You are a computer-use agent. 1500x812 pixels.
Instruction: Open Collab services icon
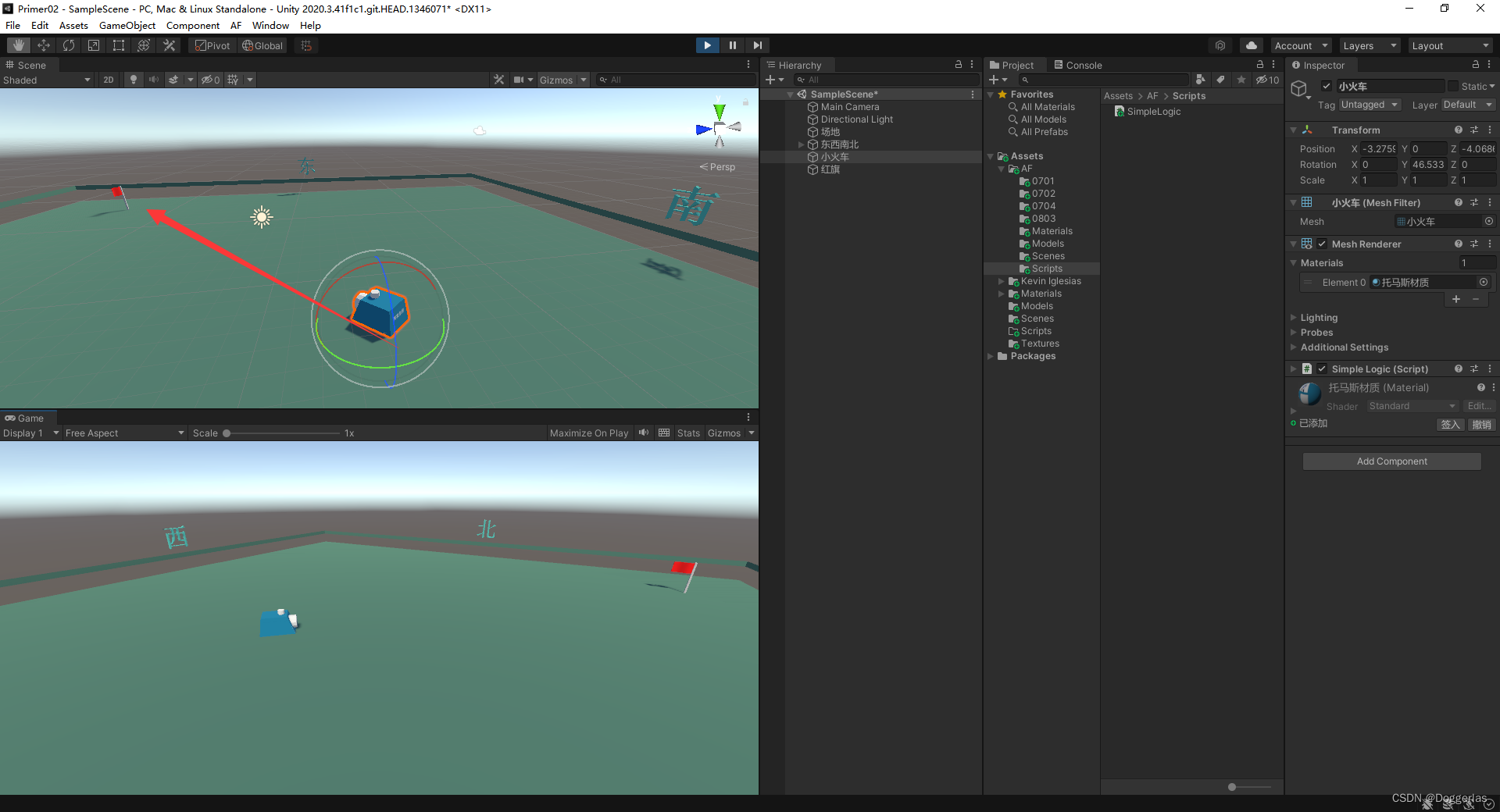pos(1220,45)
